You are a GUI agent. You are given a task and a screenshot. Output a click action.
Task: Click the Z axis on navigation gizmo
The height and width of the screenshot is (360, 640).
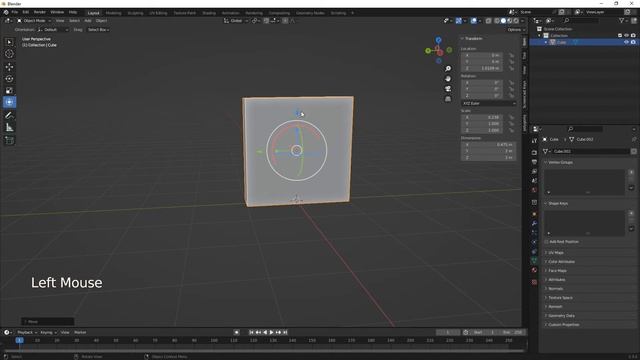point(438,40)
